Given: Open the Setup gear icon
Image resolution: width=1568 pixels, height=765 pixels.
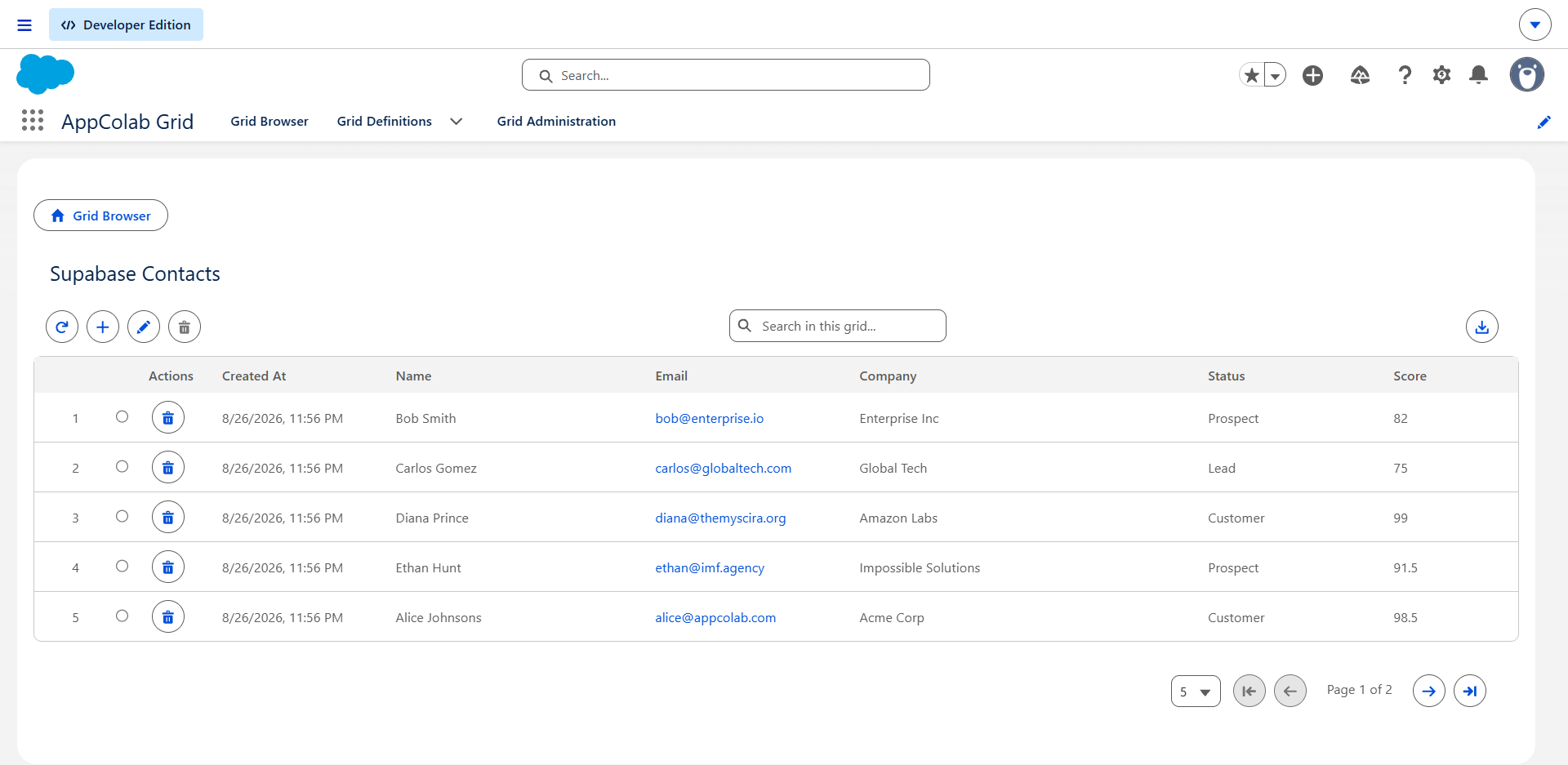Looking at the screenshot, I should (1441, 75).
